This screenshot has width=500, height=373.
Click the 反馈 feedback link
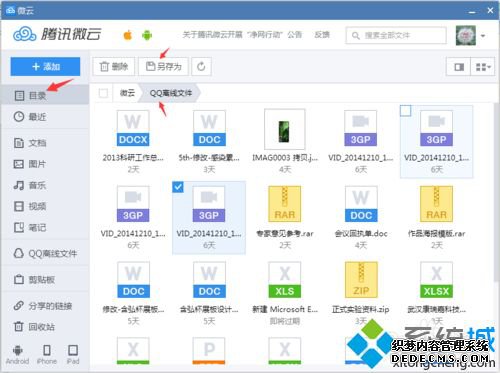pos(322,35)
